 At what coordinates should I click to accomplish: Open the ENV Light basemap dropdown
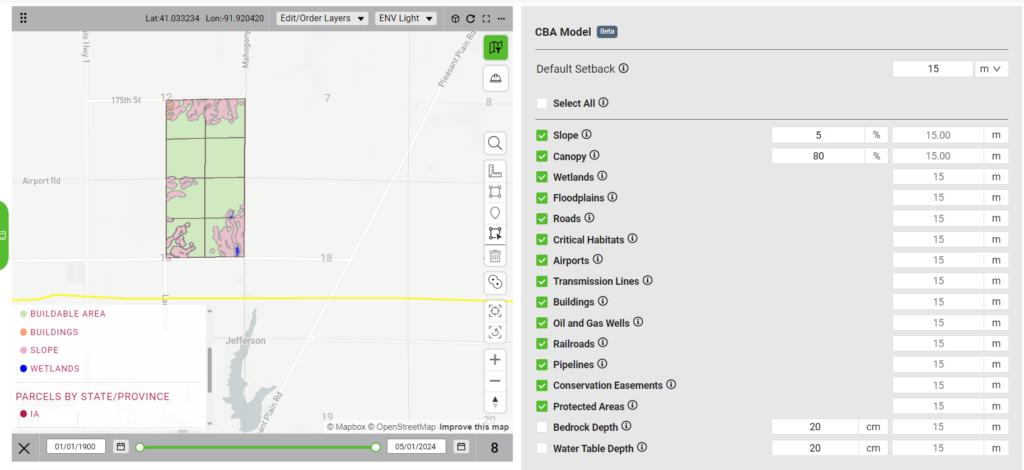(406, 18)
